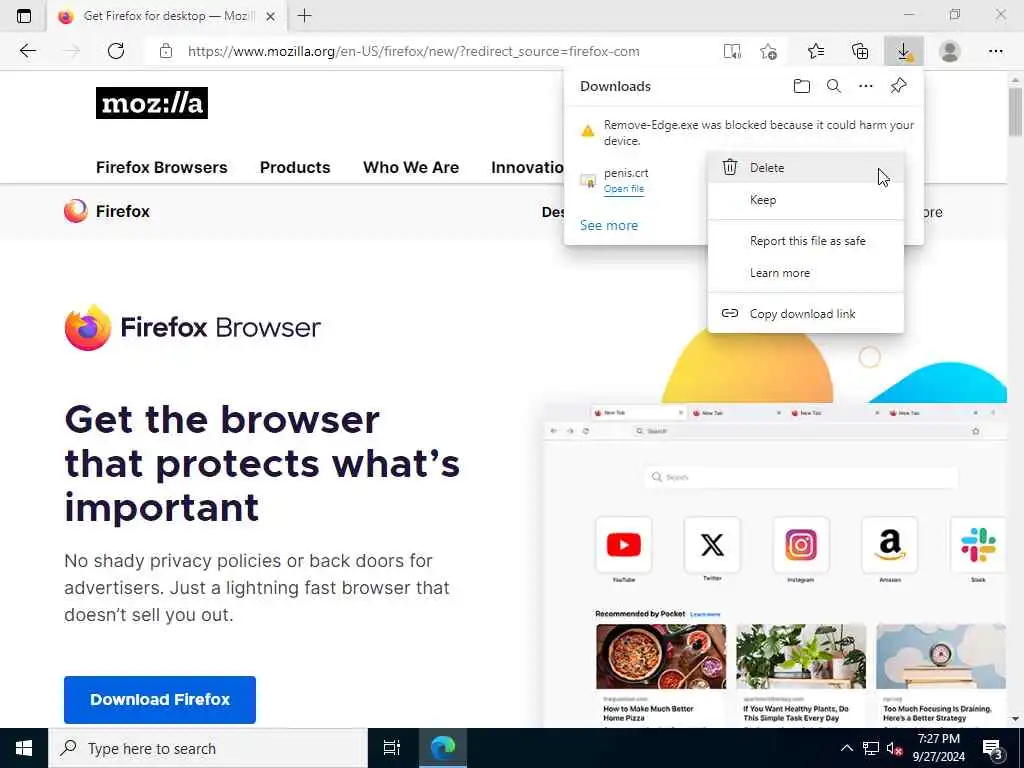Click the lock icon in address bar
Screen dimensions: 1024x768
(166, 51)
